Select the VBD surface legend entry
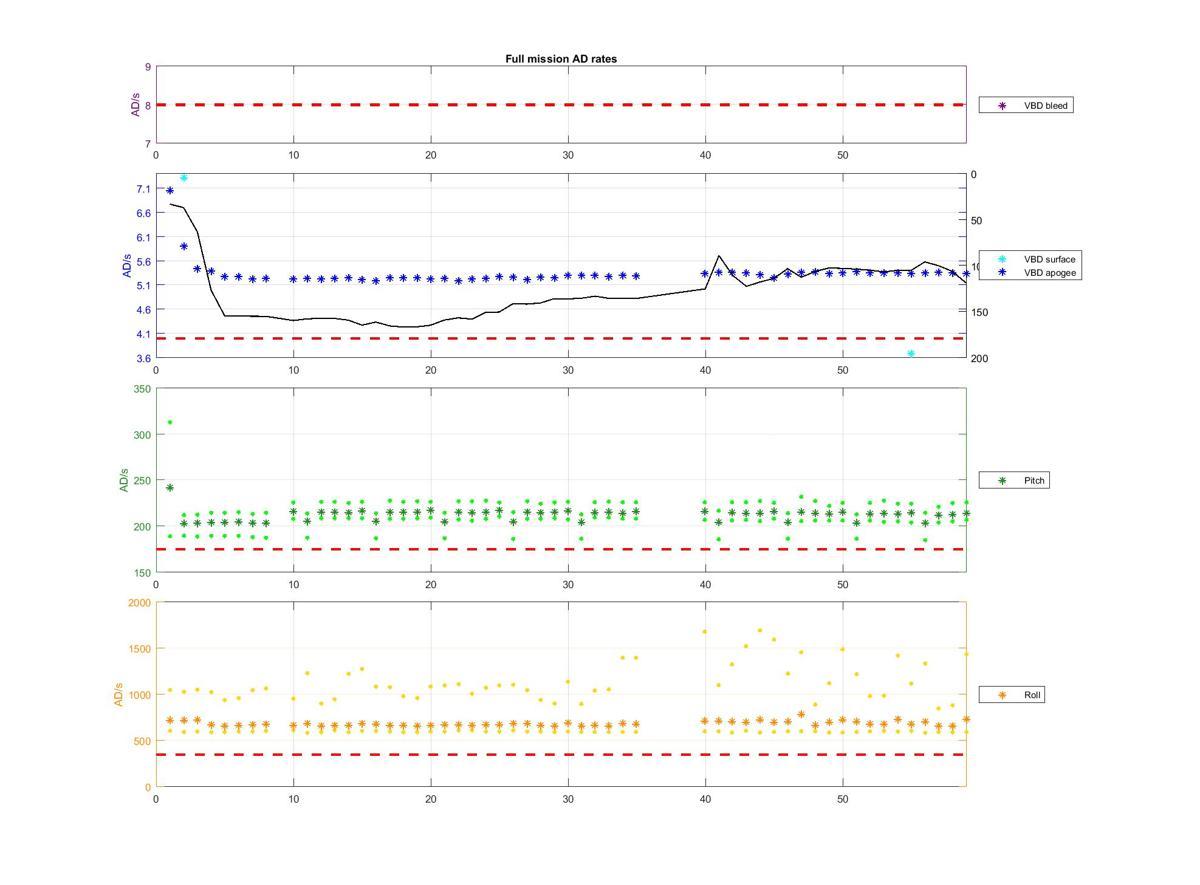The height and width of the screenshot is (885, 1200). (x=1032, y=259)
